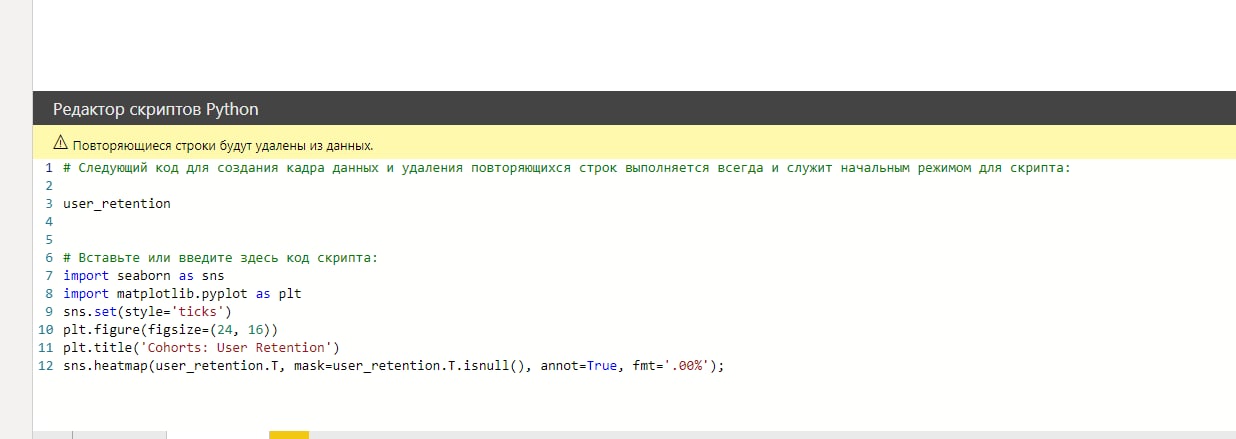The width and height of the screenshot is (1236, 439).
Task: Click empty line 4 in the script editor
Action: tap(640, 221)
